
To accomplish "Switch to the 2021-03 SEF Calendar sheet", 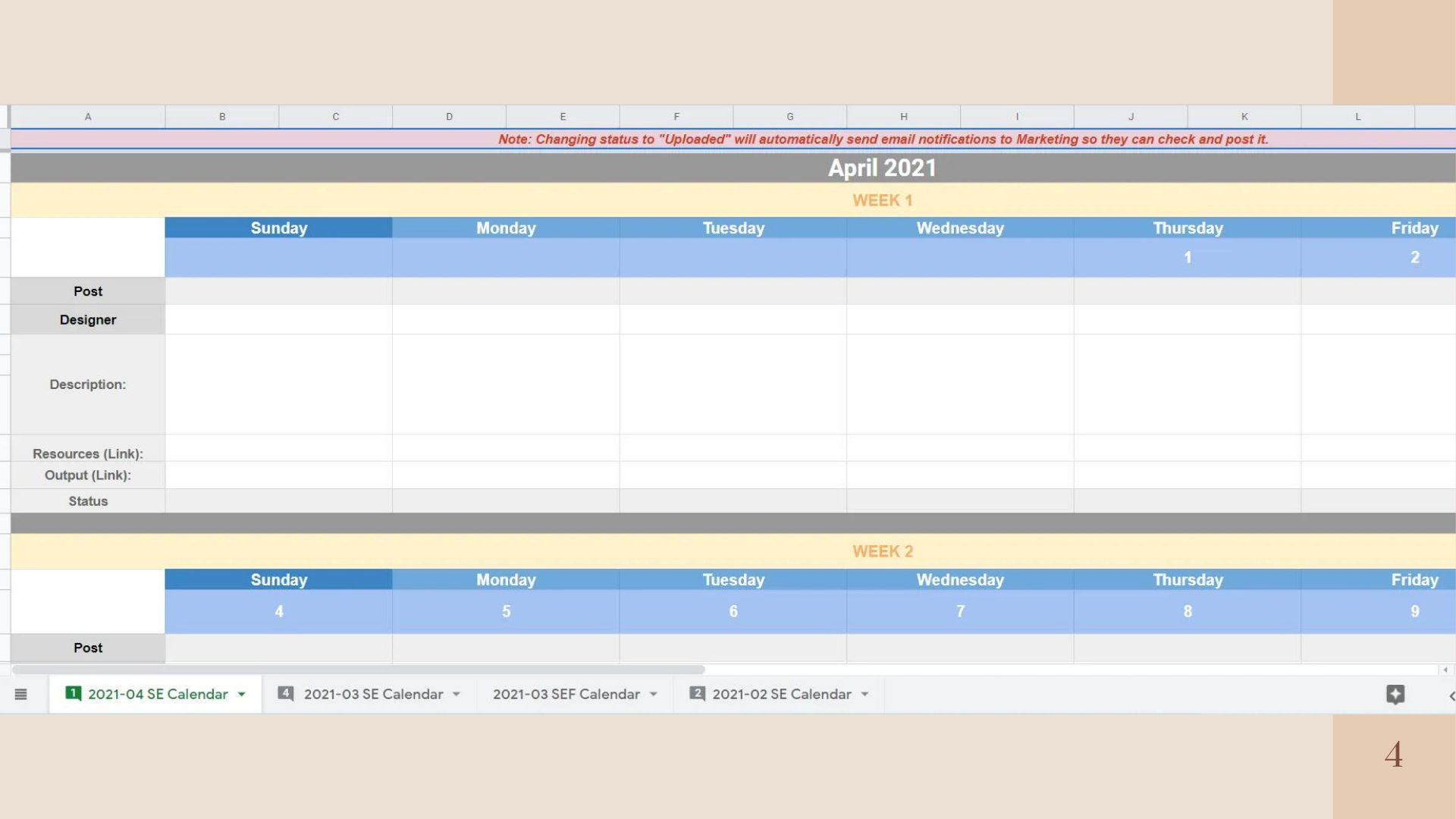I will click(x=566, y=695).
